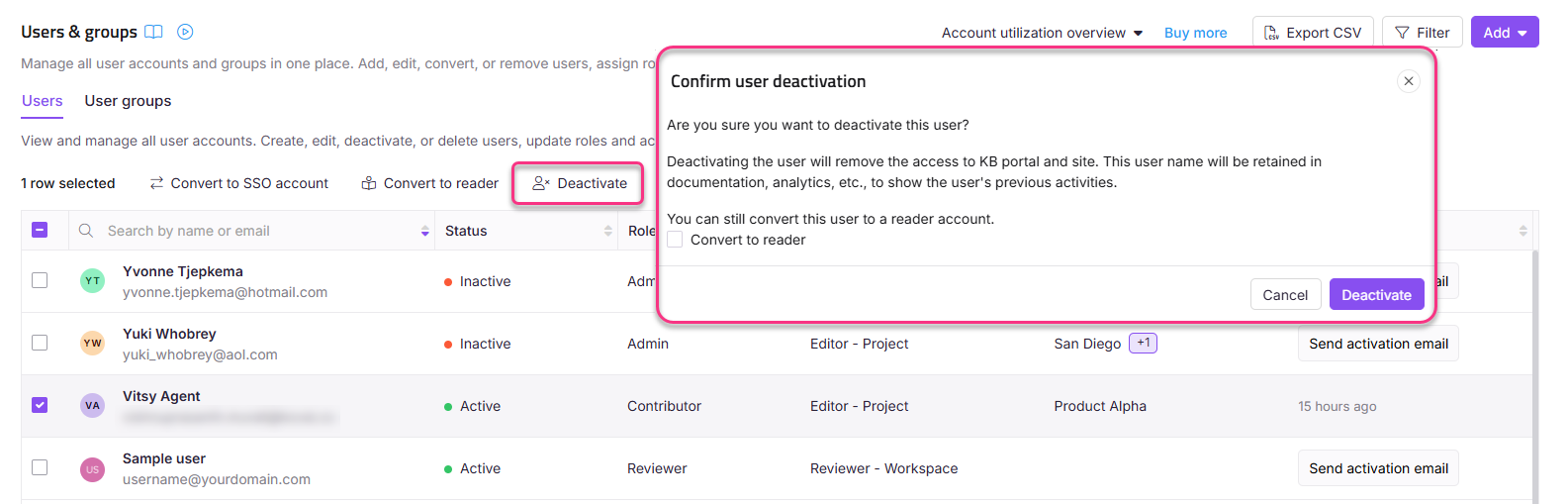Screen dimensions: 1568x504
Task: Close the Confirm user deactivation dialog
Action: (1409, 81)
